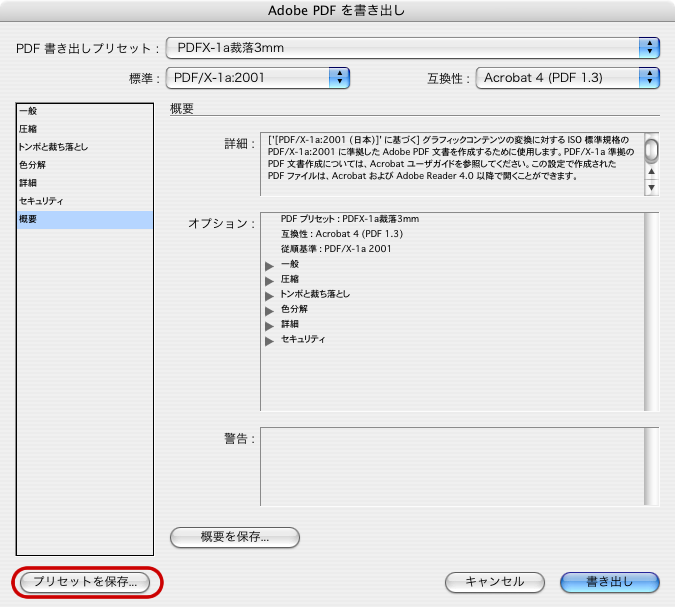Select セキュリティ in the left category list

pyautogui.click(x=84, y=201)
